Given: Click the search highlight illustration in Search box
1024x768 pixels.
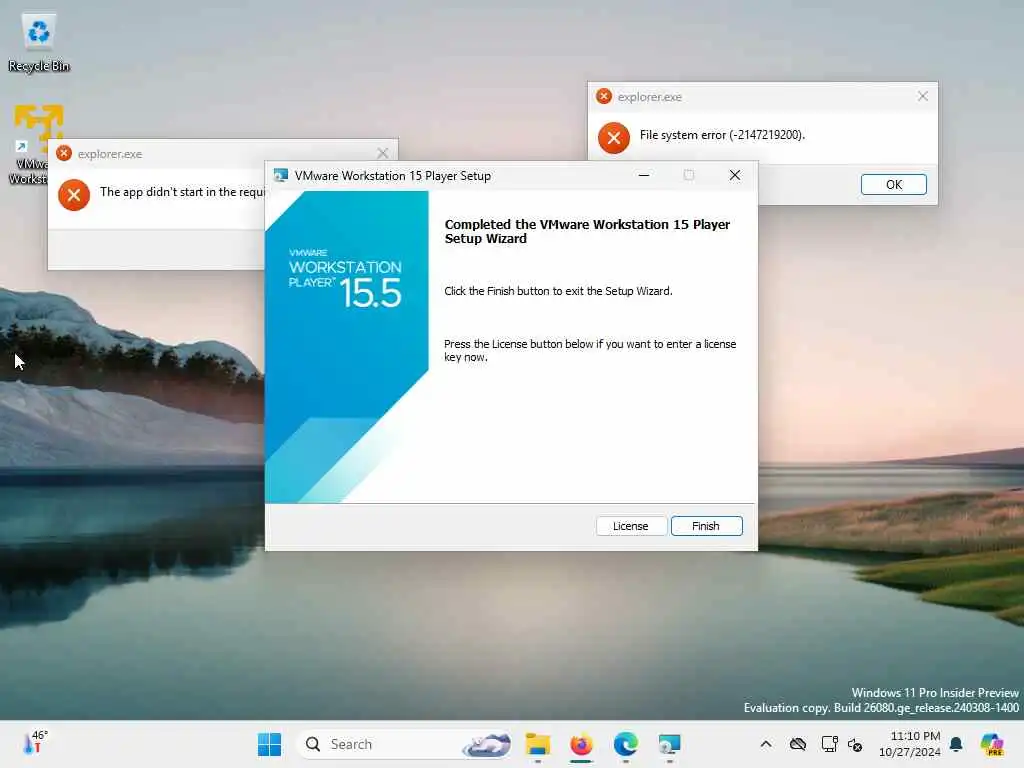Looking at the screenshot, I should 487,744.
